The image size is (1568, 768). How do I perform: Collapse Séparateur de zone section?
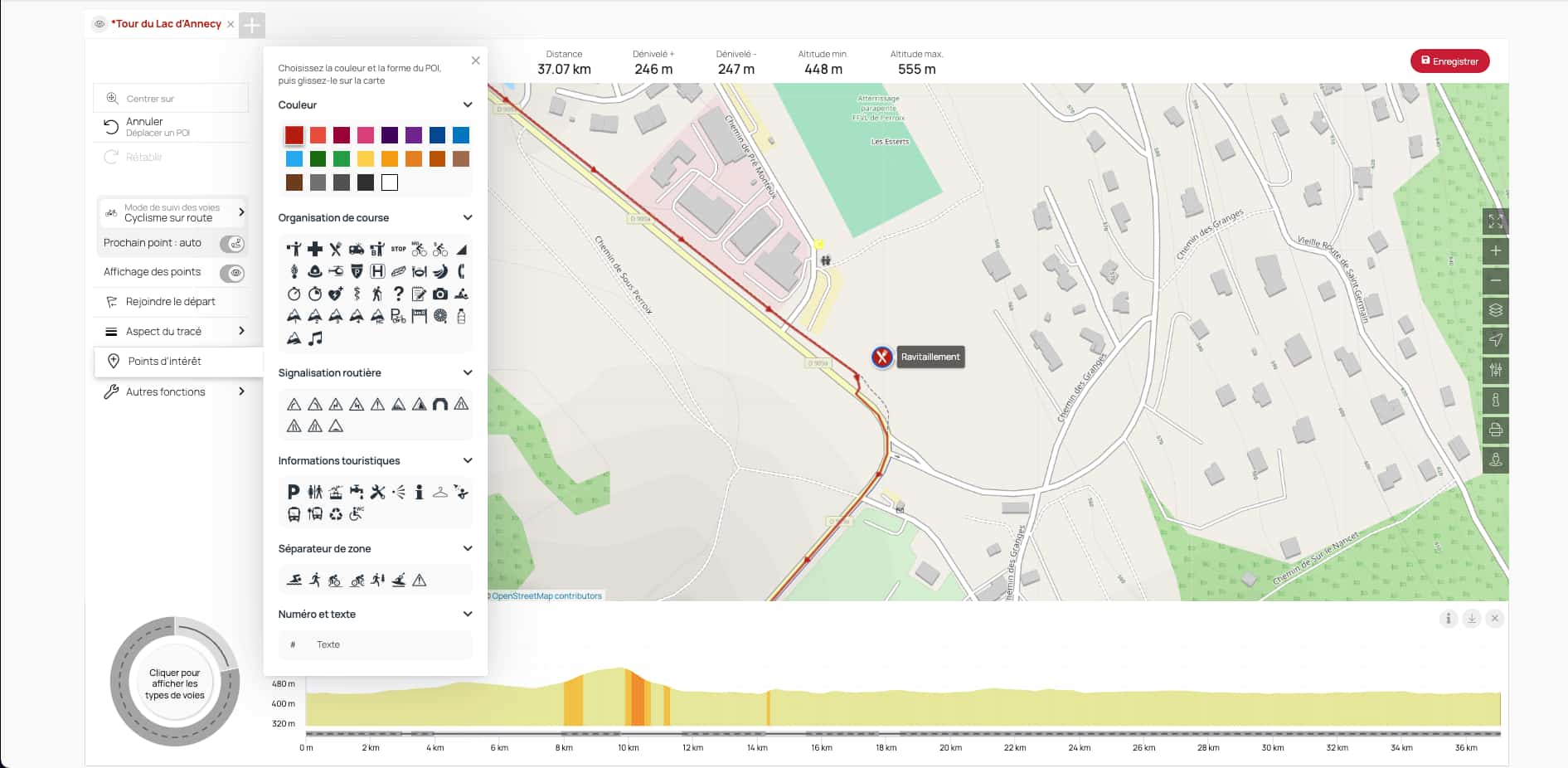pyautogui.click(x=468, y=548)
